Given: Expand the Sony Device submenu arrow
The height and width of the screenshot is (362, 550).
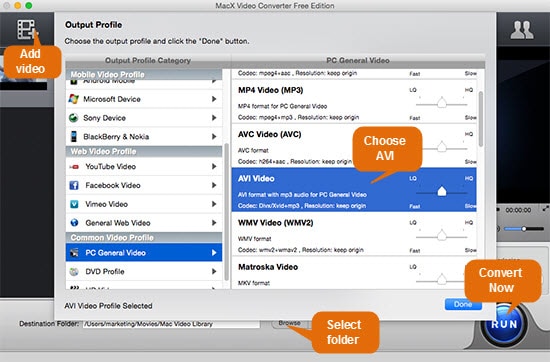Looking at the screenshot, I should [x=214, y=118].
